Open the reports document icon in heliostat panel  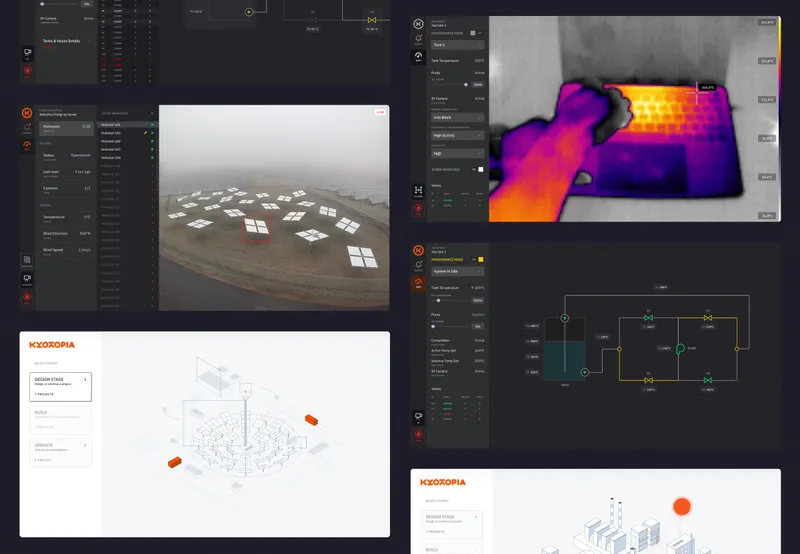pyautogui.click(x=27, y=261)
